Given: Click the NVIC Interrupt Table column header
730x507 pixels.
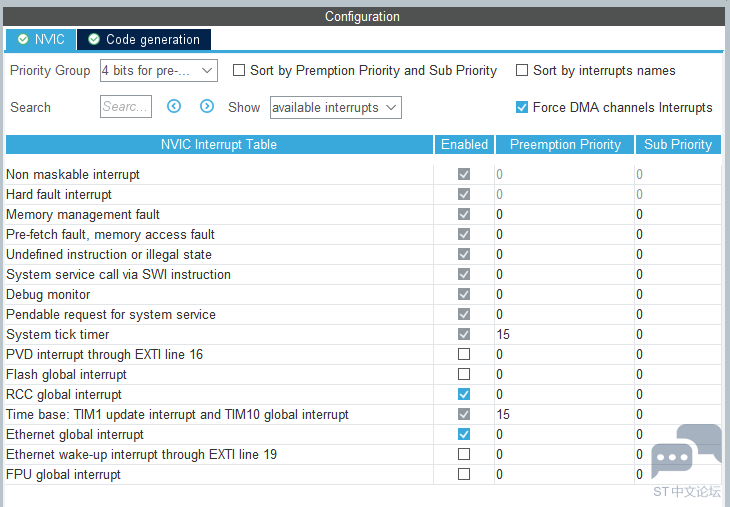Looking at the screenshot, I should click(218, 144).
